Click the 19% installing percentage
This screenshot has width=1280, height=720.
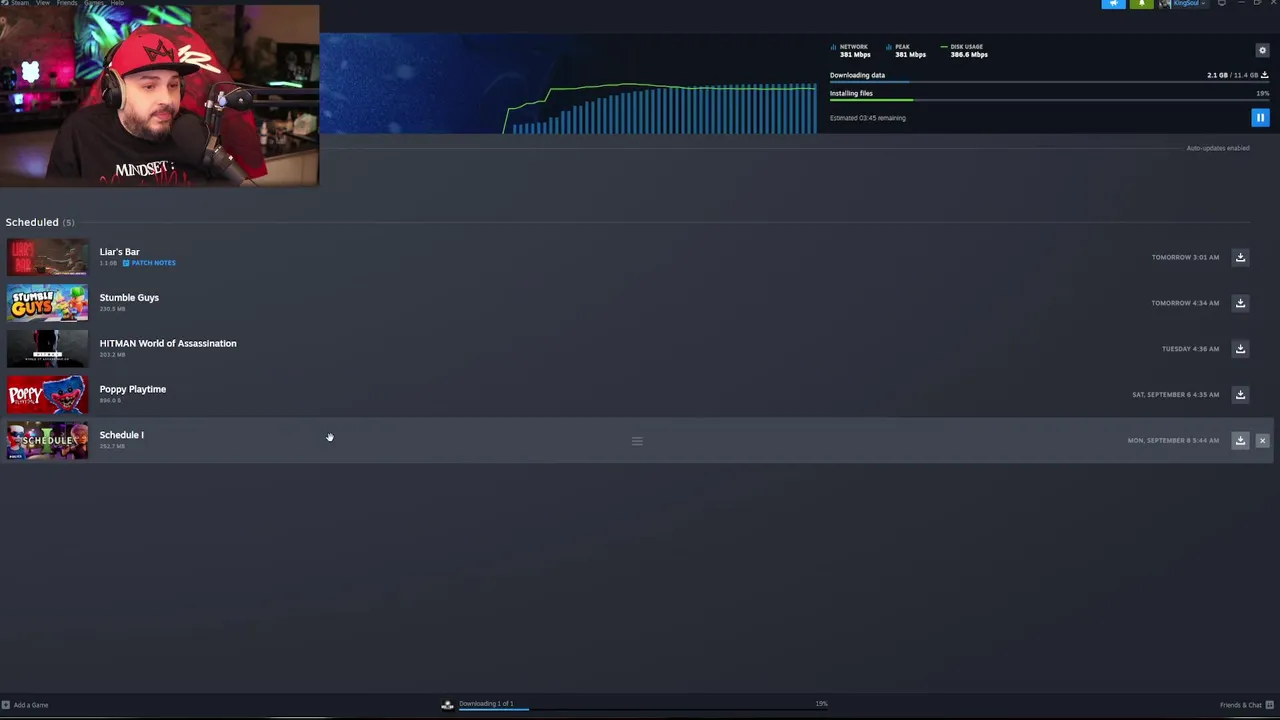click(1263, 93)
